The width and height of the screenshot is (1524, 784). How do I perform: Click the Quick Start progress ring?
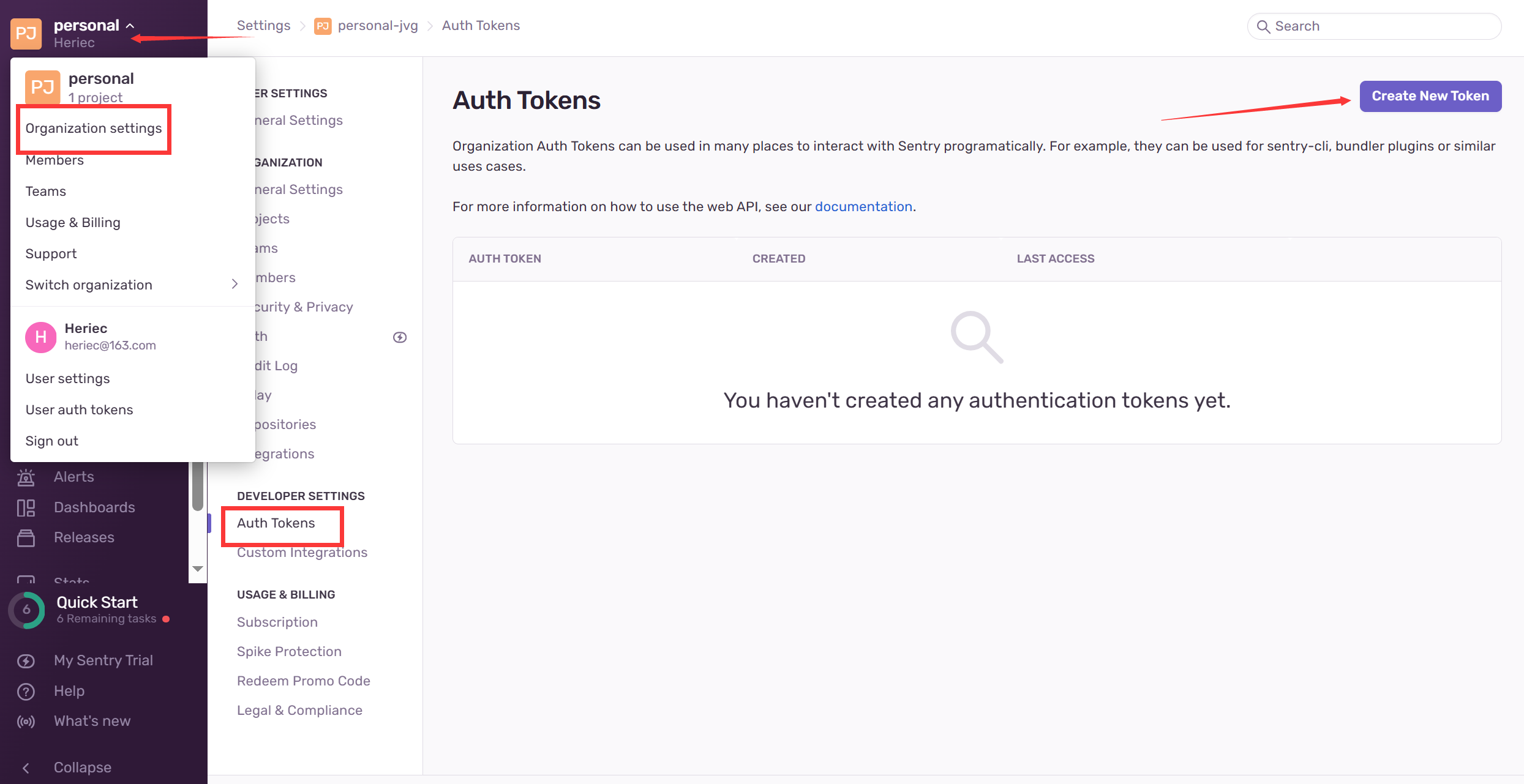(x=26, y=610)
